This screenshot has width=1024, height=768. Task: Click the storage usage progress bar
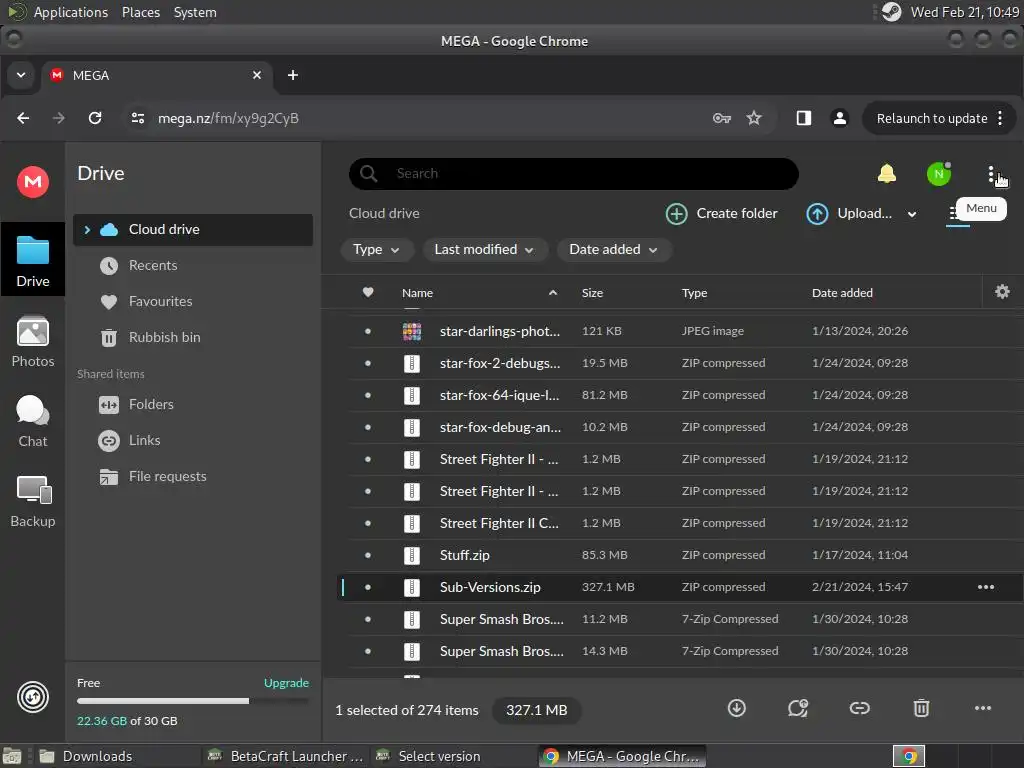point(193,701)
